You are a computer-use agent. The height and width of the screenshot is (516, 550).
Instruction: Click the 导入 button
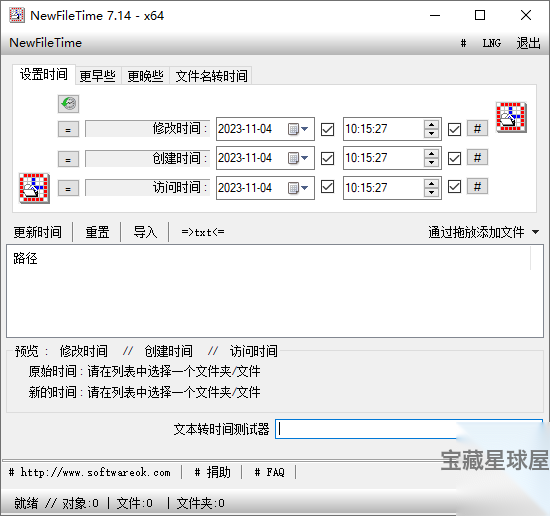pos(145,232)
